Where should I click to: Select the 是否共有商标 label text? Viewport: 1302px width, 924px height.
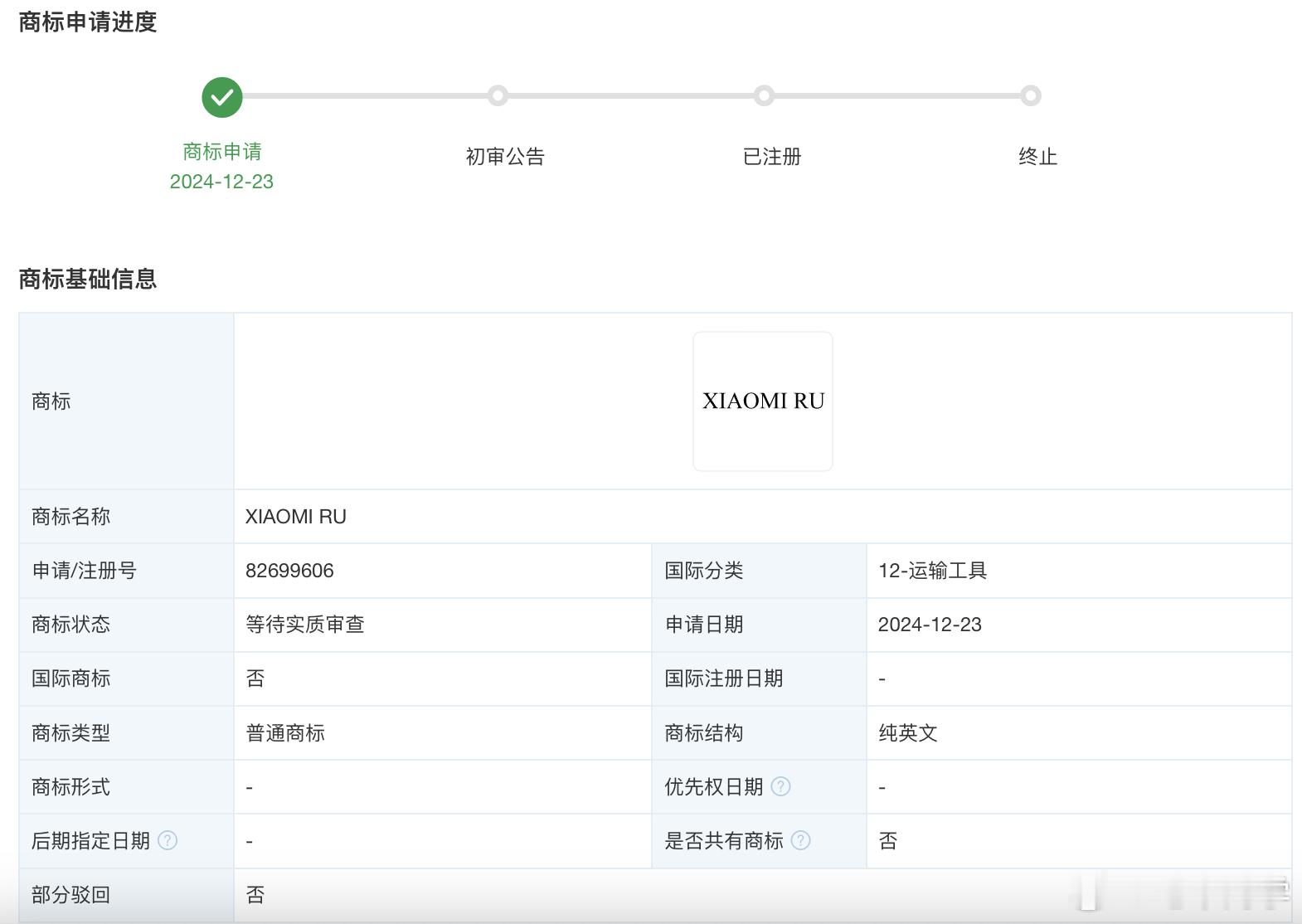[724, 840]
